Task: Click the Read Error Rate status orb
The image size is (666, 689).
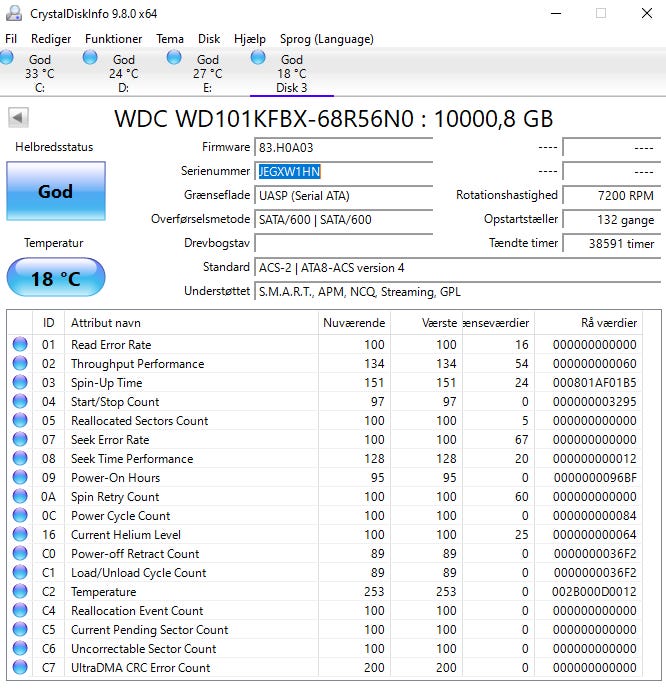Action: click(20, 345)
